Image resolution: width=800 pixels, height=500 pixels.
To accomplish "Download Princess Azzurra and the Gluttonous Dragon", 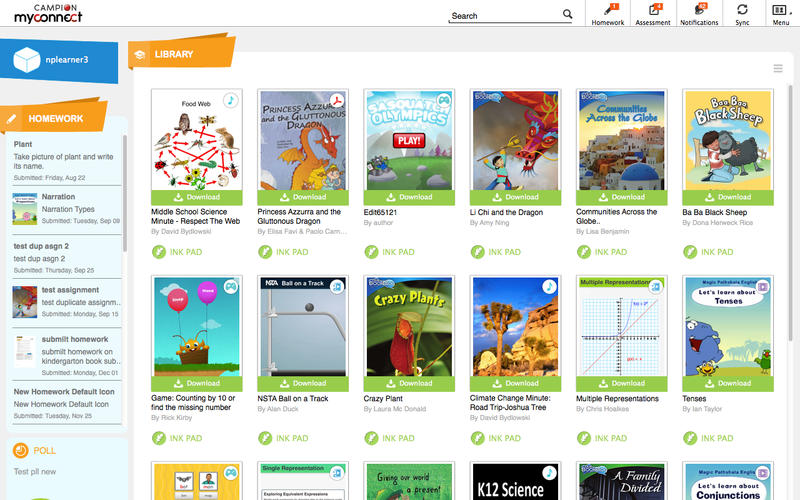I will [303, 197].
